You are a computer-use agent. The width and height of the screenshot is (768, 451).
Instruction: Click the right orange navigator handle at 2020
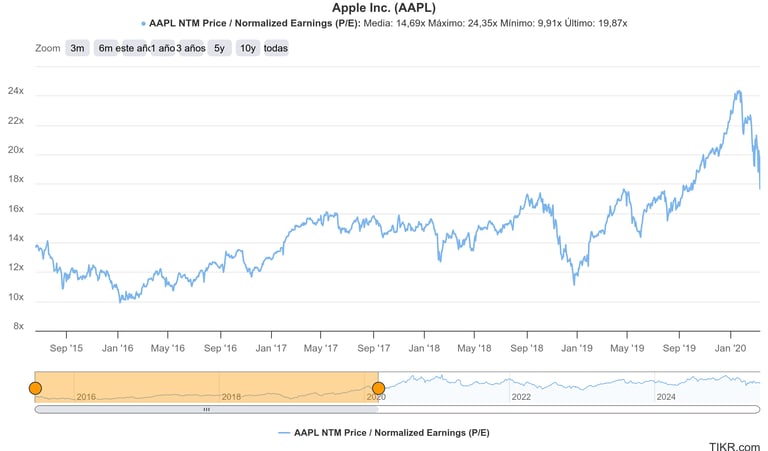coord(378,388)
